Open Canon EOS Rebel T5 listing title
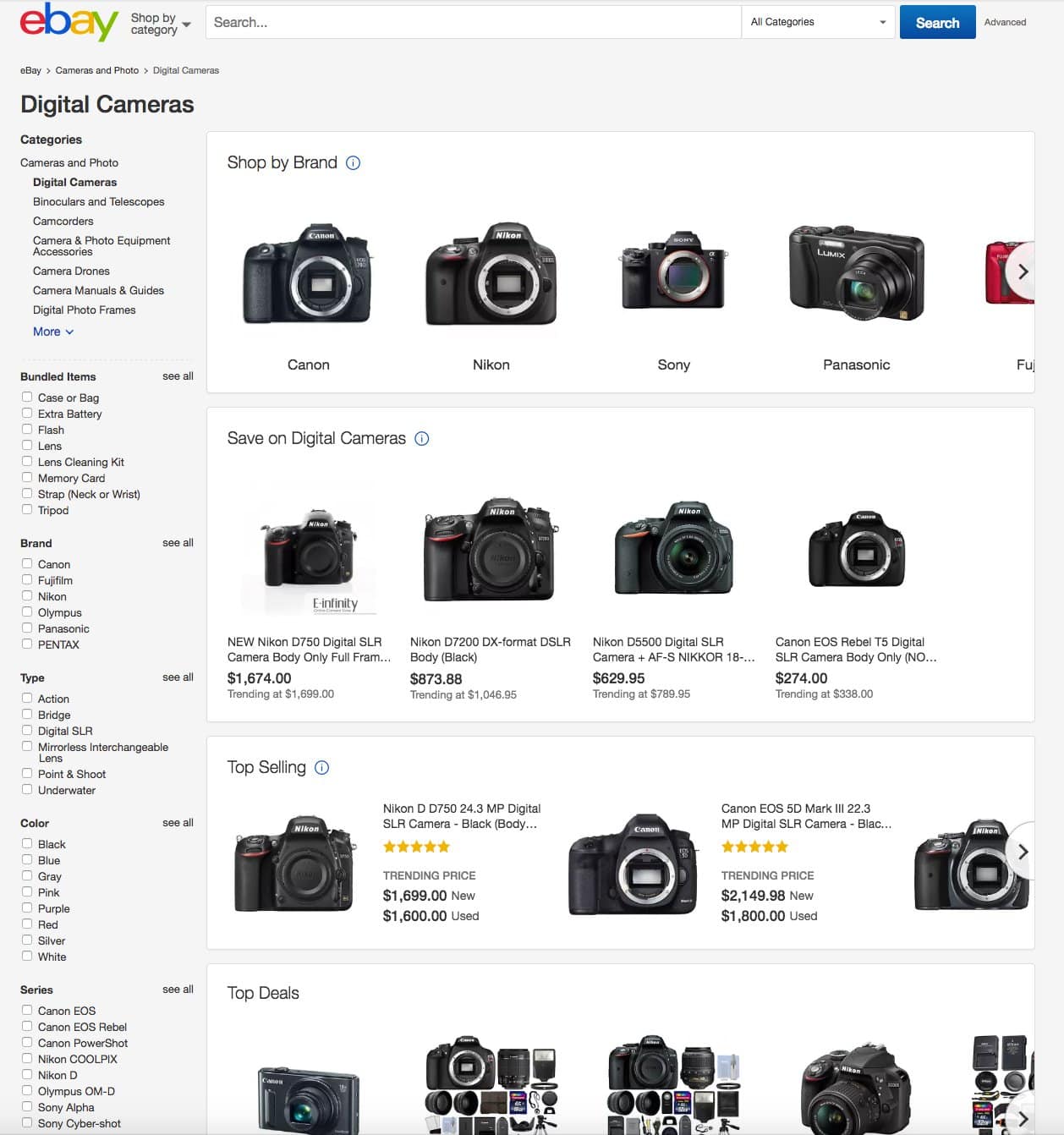This screenshot has height=1135, width=1064. click(x=856, y=650)
